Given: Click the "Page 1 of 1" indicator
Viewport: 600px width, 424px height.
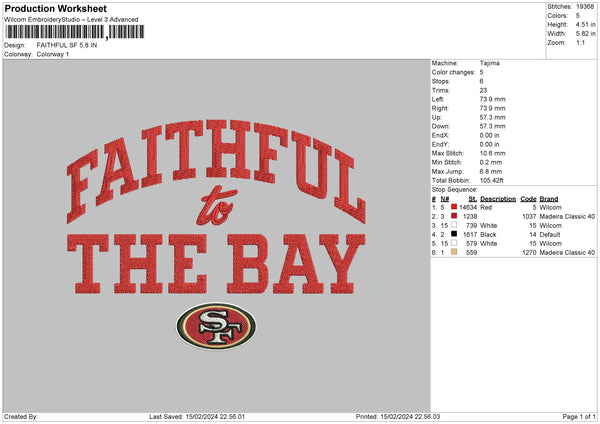Looking at the screenshot, I should click(579, 416).
